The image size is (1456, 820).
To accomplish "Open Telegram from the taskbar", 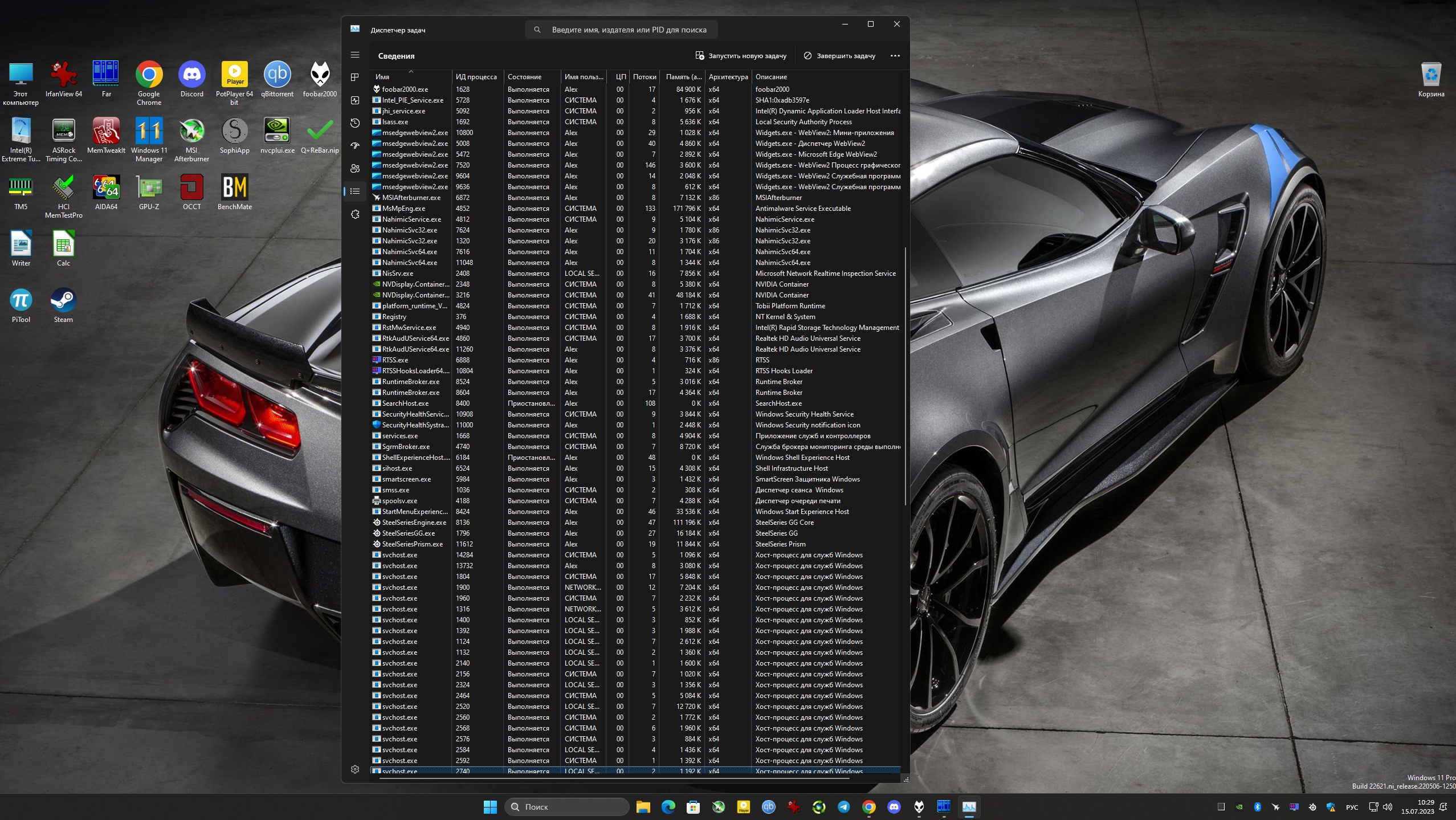I will [x=843, y=807].
